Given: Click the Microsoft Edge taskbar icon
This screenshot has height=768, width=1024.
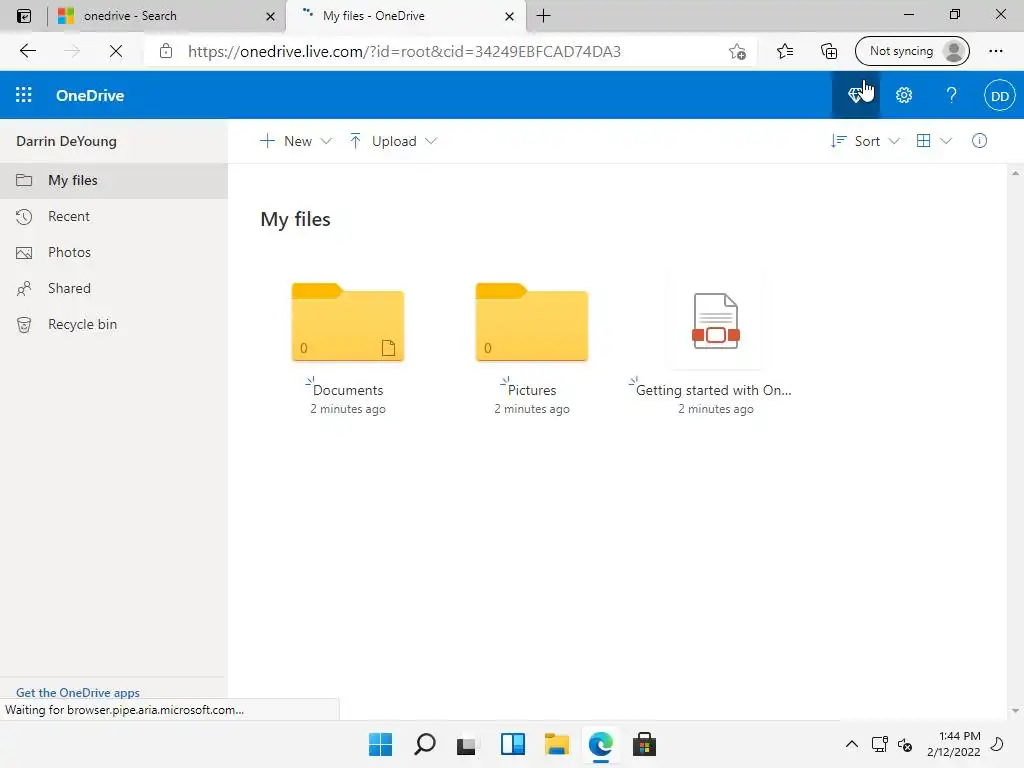Looking at the screenshot, I should tap(600, 744).
